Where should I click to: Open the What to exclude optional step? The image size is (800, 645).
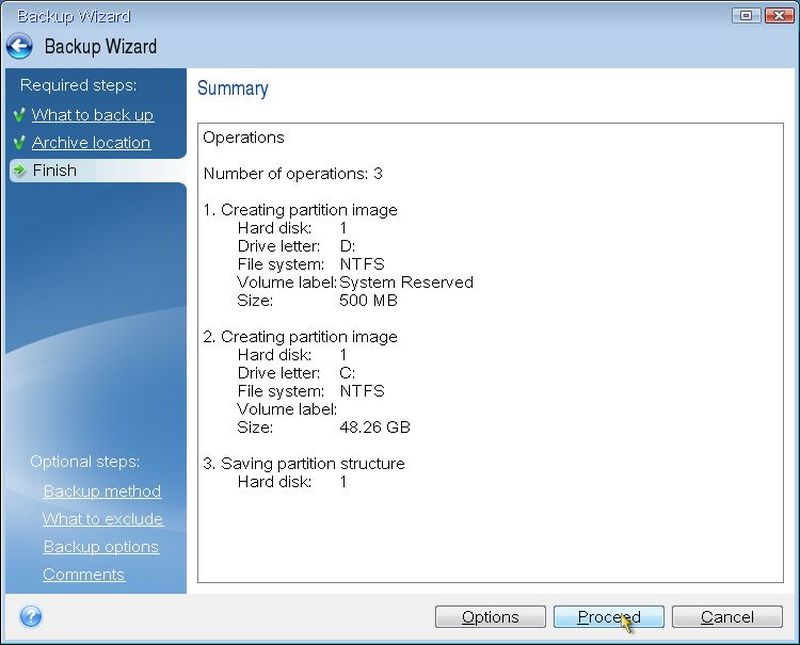(x=102, y=519)
